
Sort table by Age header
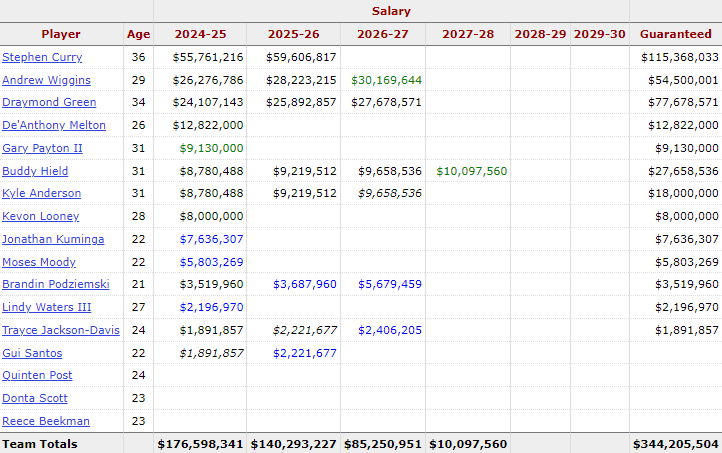tap(139, 34)
